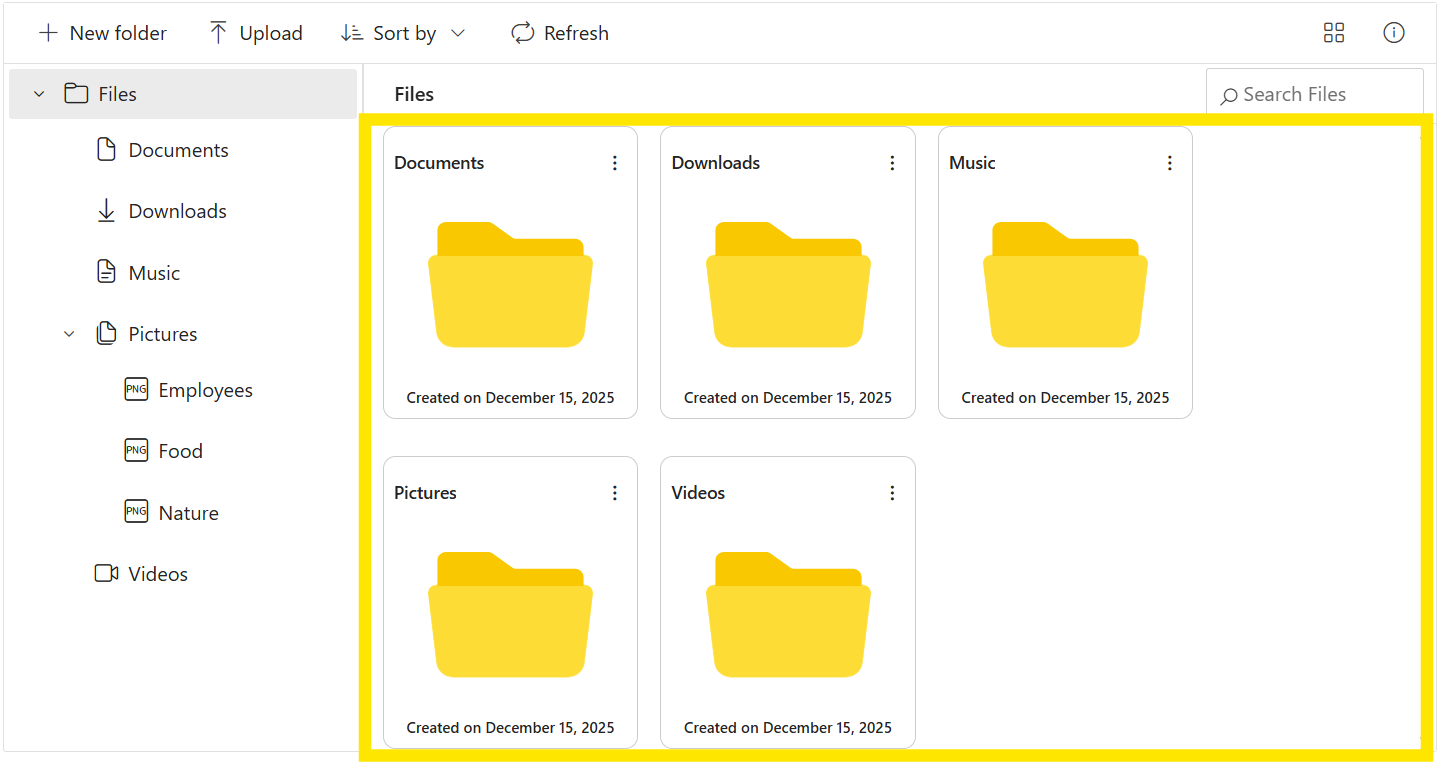Click the document icon next to Music
The height and width of the screenshot is (762, 1440).
[x=106, y=271]
